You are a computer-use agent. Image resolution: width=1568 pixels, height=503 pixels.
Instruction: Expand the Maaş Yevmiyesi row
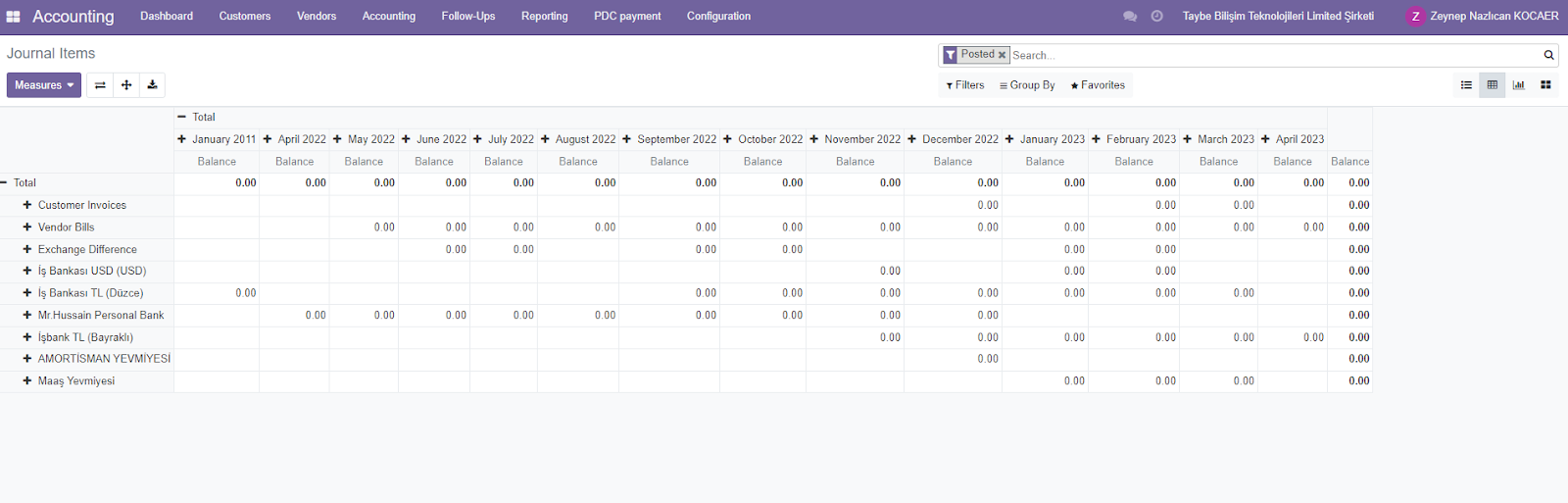pyautogui.click(x=27, y=380)
